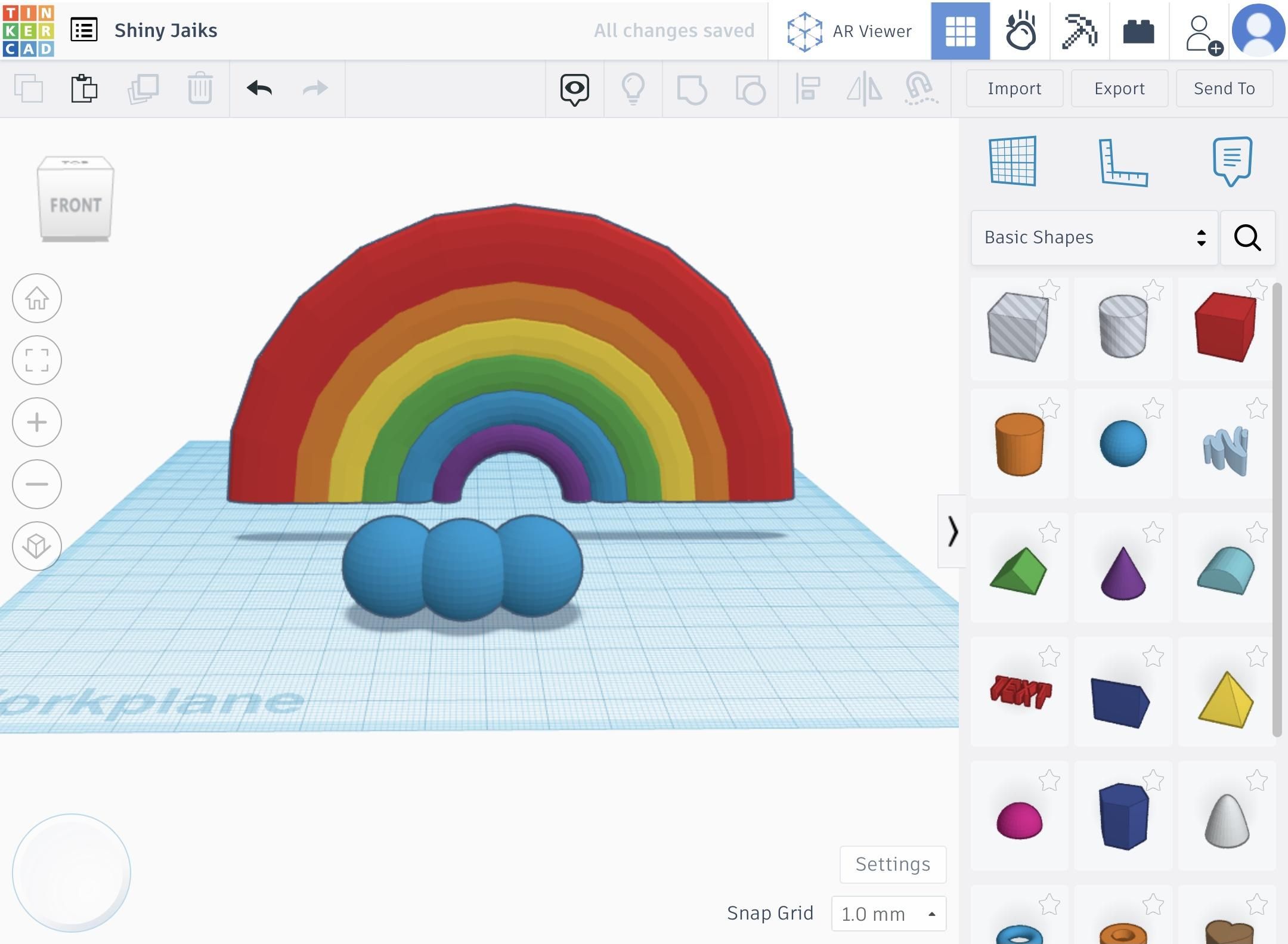Favorite the blue Sphere star
This screenshot has height=944, width=1288.
1153,408
